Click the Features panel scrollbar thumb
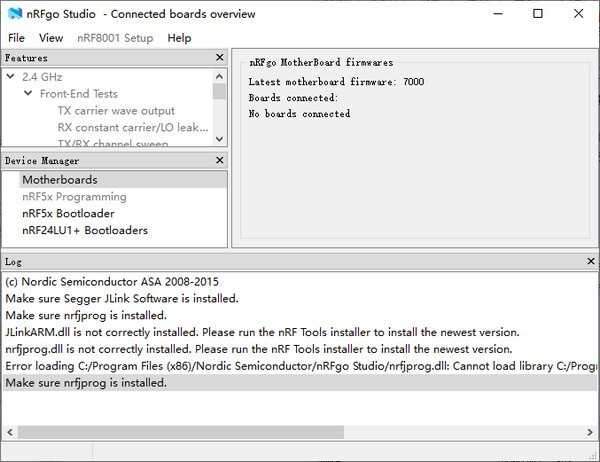 click(x=219, y=91)
